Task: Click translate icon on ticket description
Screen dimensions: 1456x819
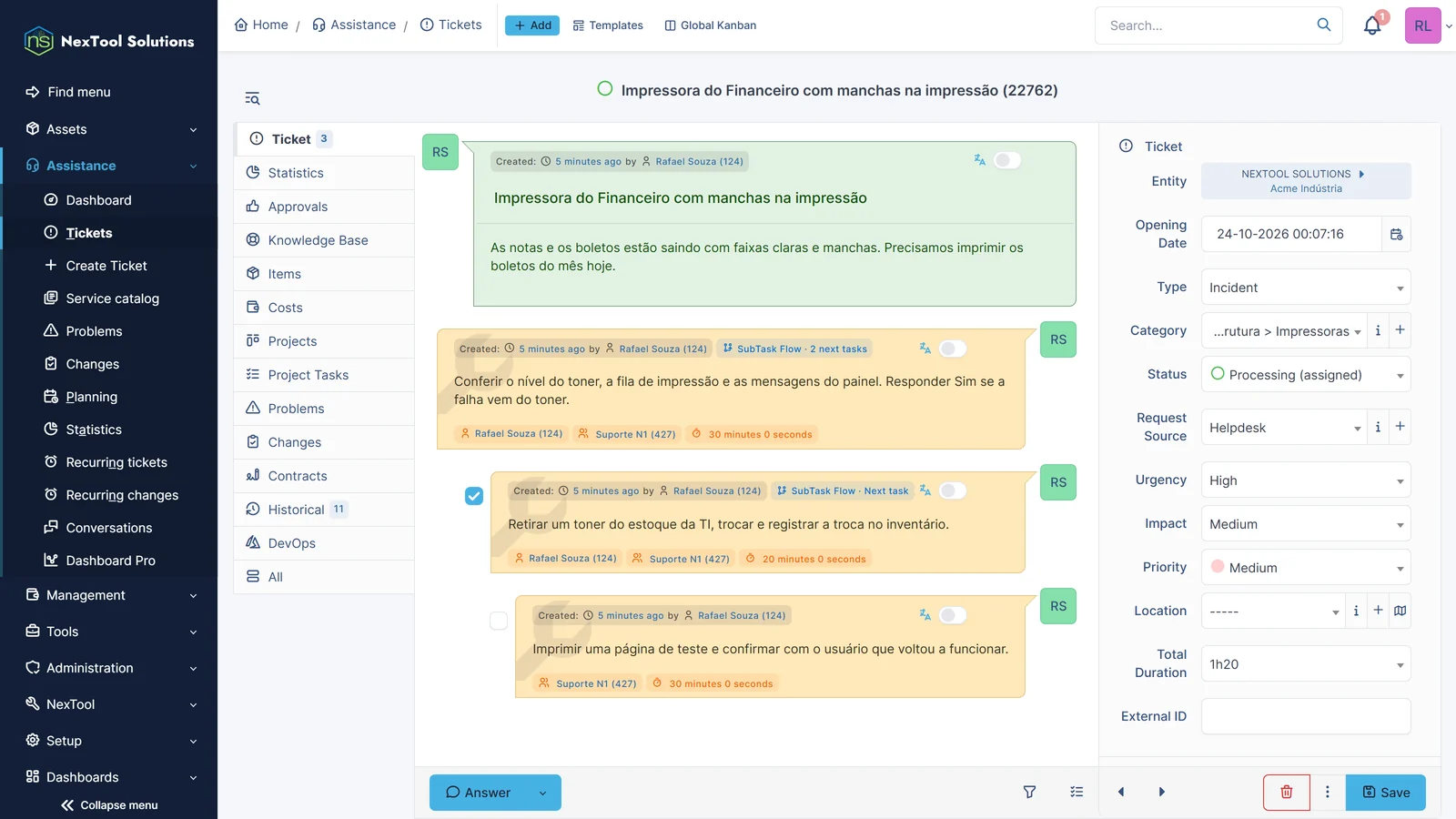Action: (979, 160)
